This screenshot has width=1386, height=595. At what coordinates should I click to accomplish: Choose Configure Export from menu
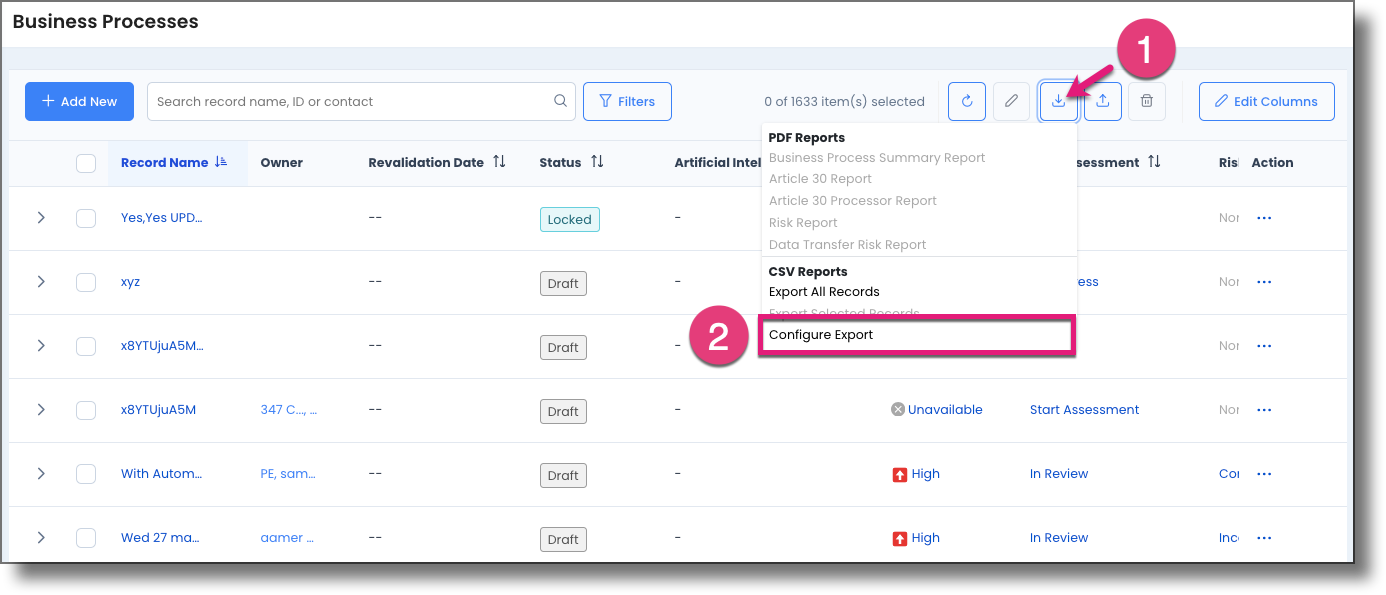point(821,335)
